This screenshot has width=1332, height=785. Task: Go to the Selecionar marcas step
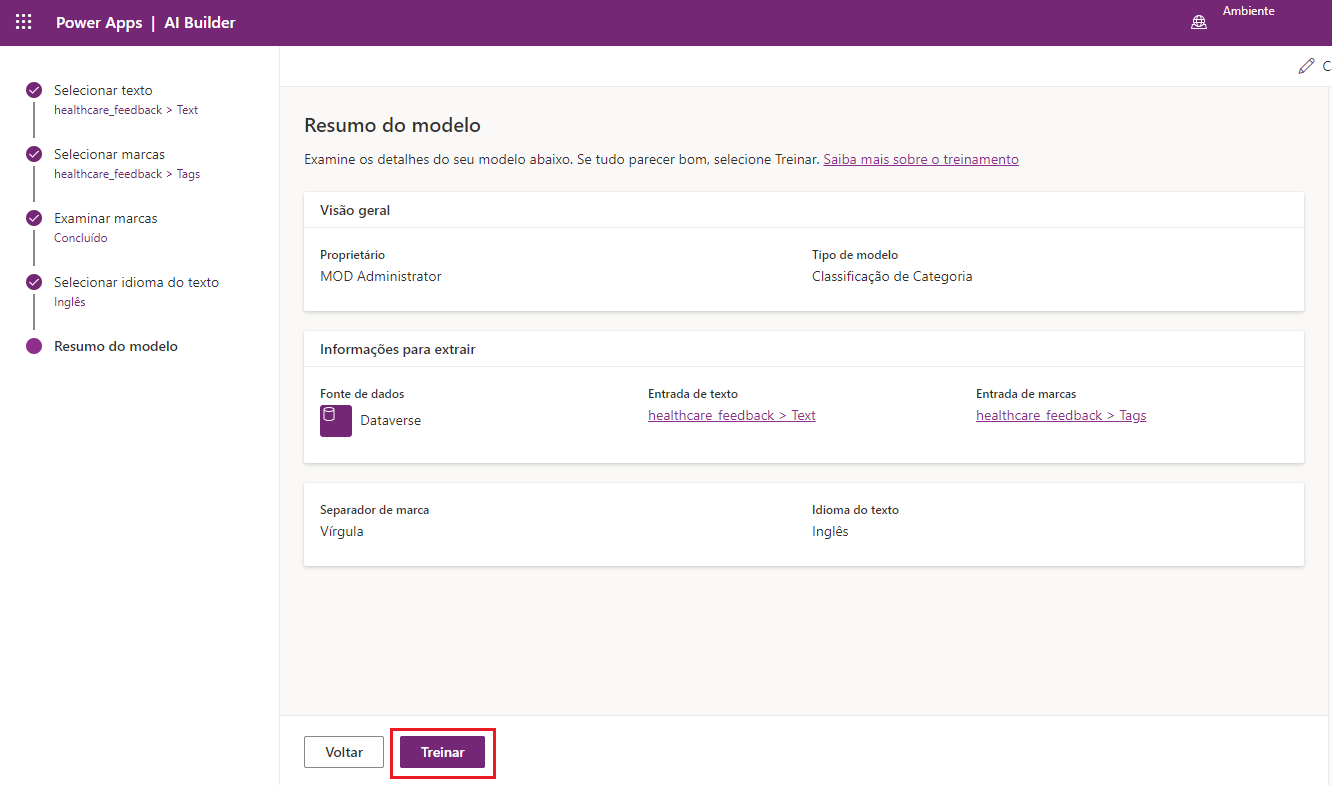pyautogui.click(x=109, y=154)
